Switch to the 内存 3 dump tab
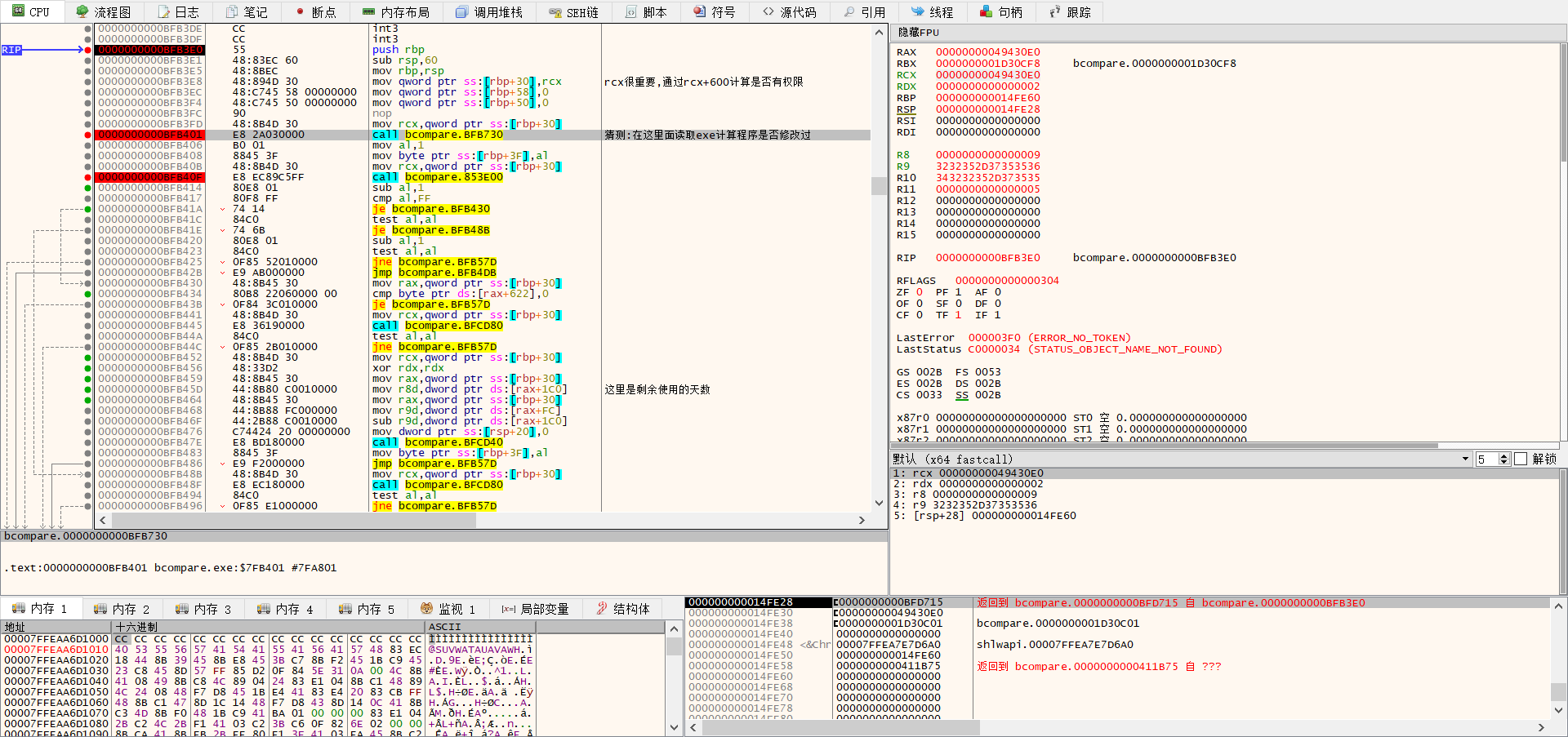 [203, 609]
